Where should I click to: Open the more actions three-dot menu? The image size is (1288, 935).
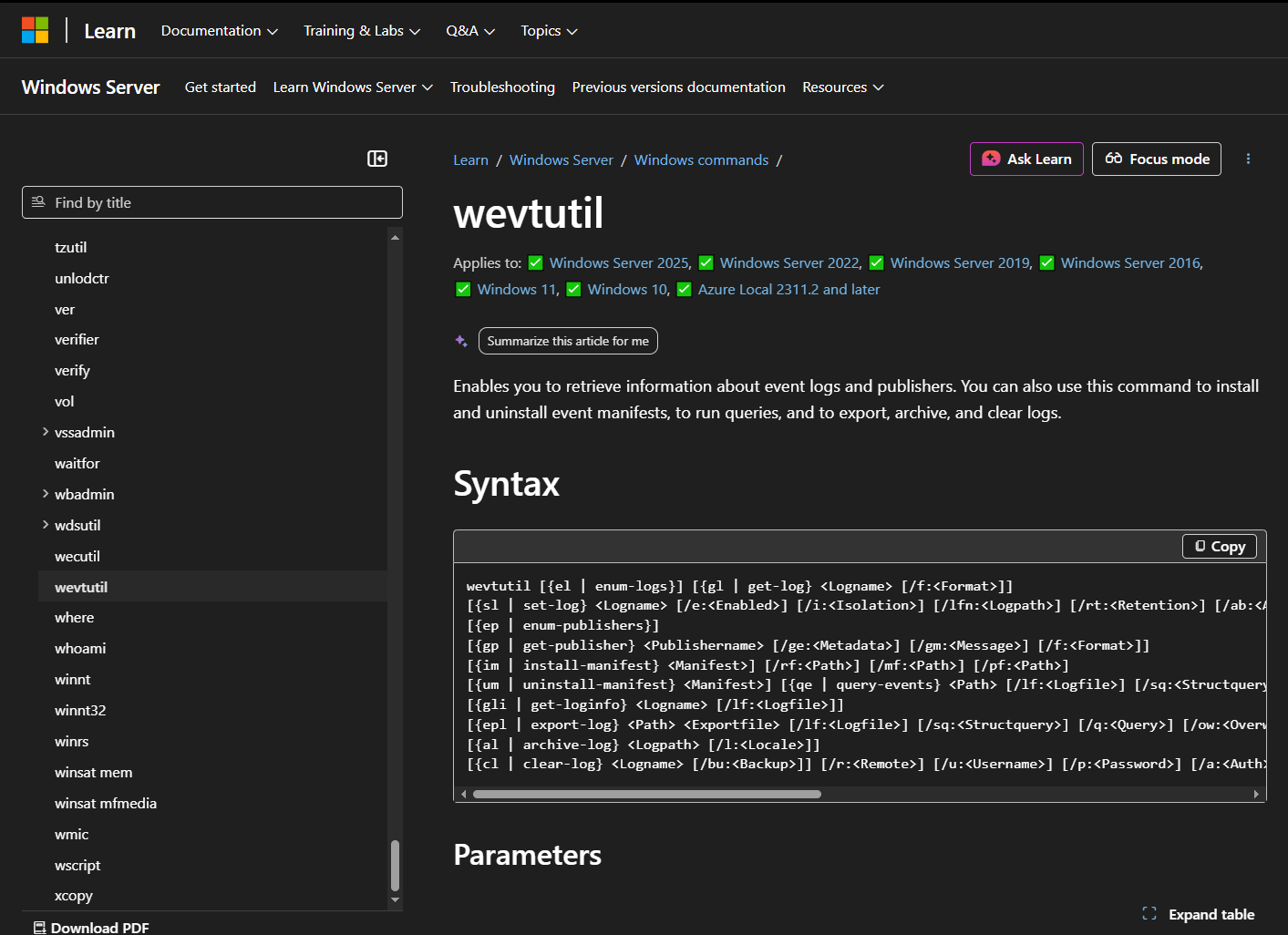[1248, 159]
